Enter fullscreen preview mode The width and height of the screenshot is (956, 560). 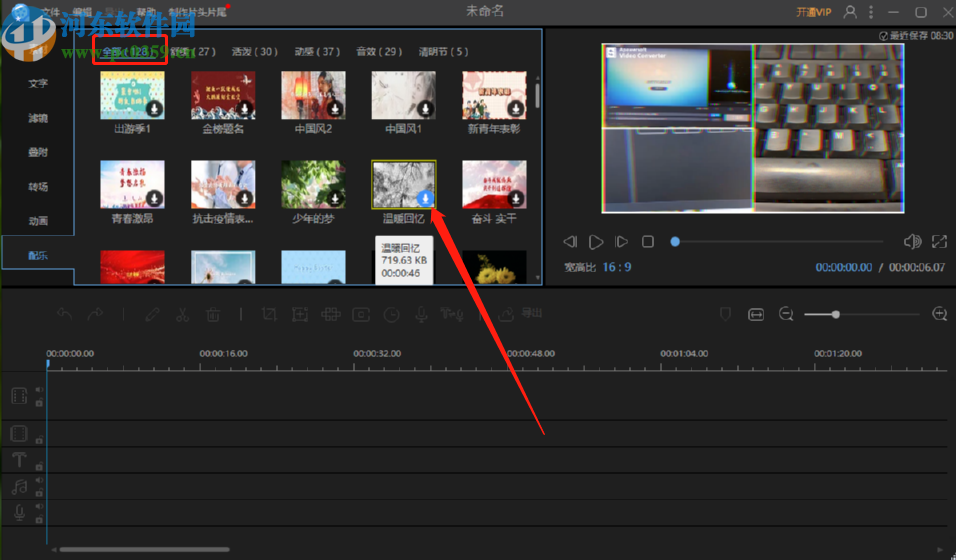pyautogui.click(x=939, y=242)
